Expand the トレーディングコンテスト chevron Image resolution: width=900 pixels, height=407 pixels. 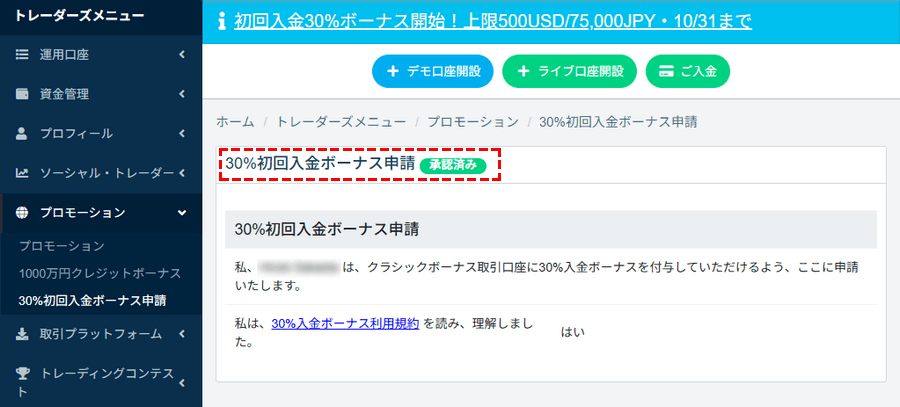pos(181,382)
